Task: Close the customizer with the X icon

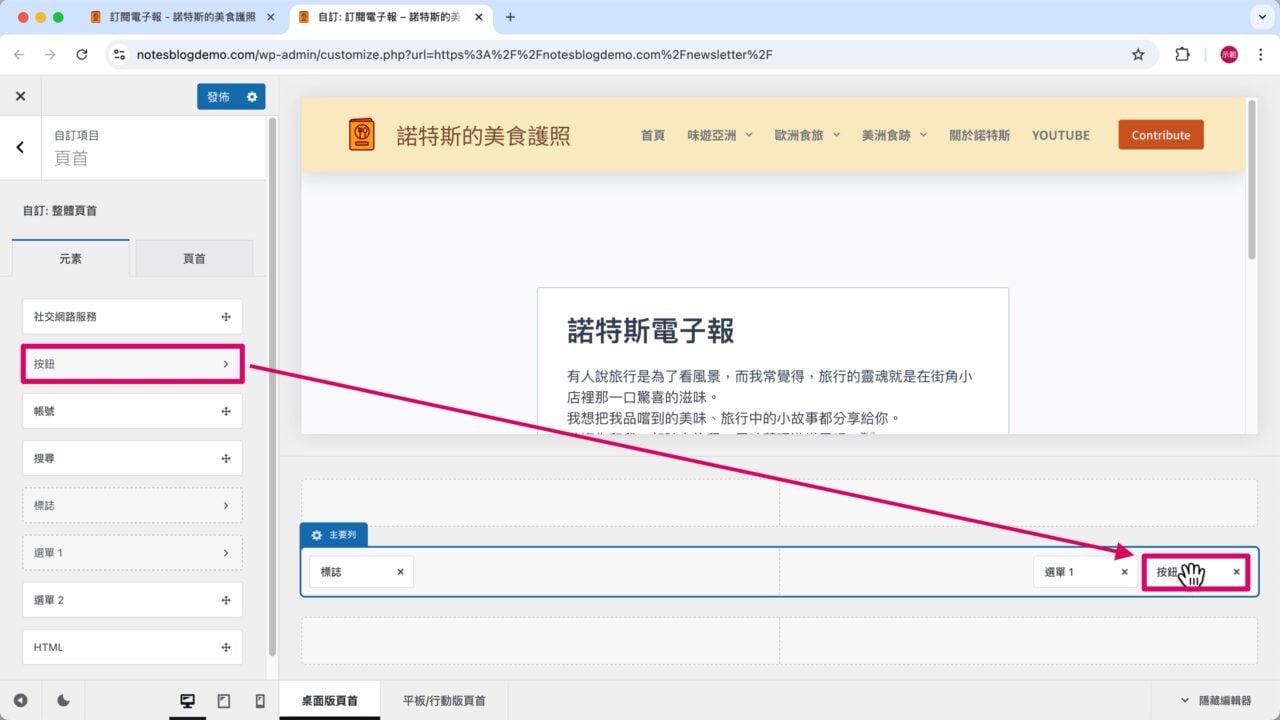Action: 20,97
